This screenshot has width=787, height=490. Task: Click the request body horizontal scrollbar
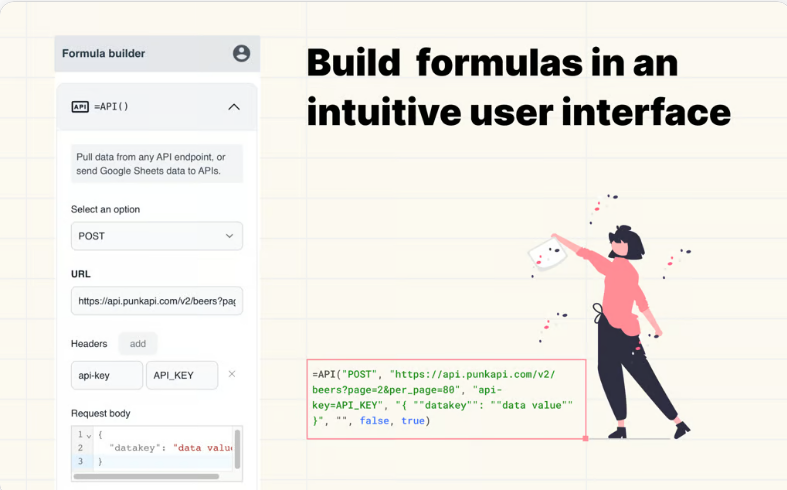point(150,476)
